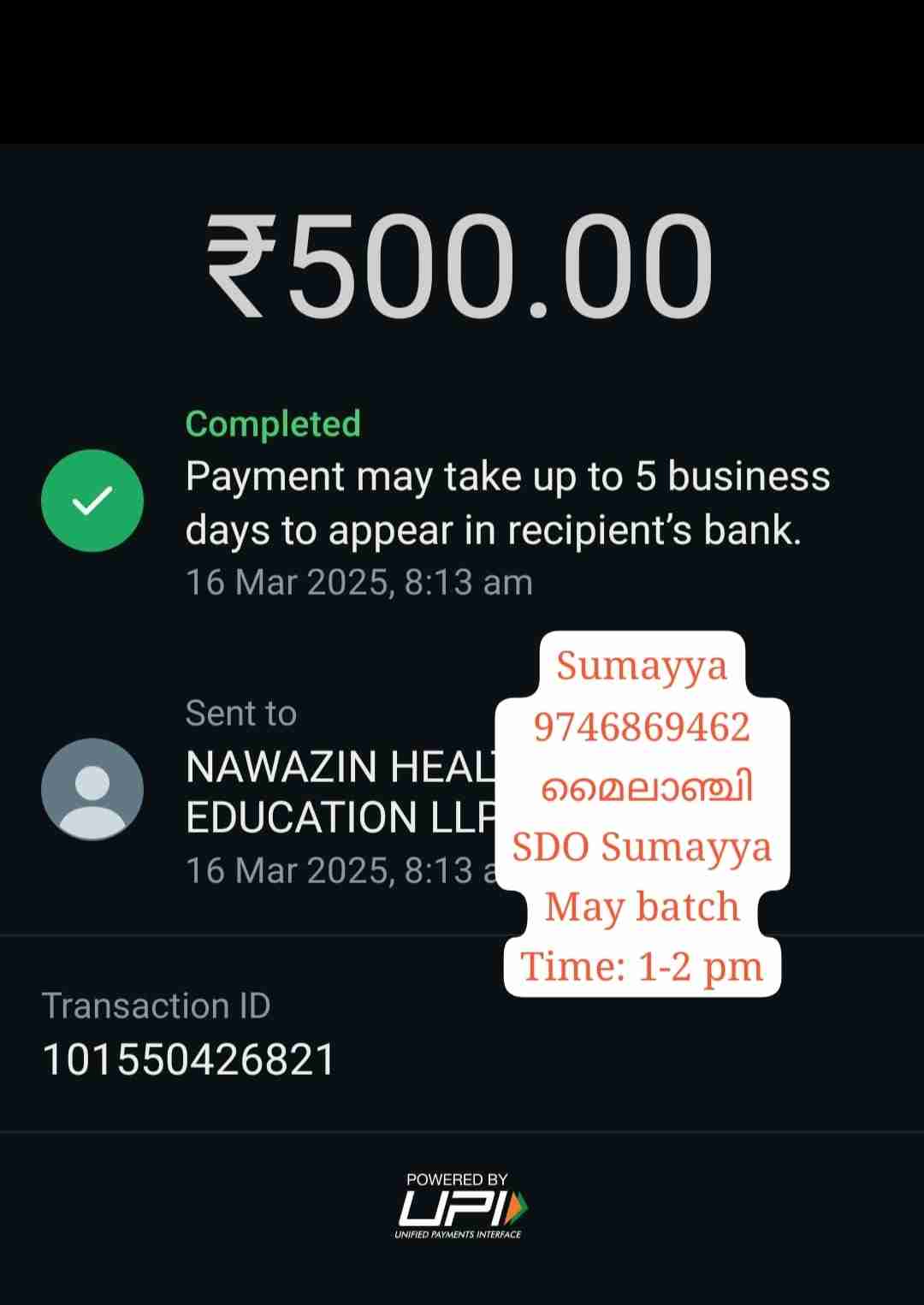Screen dimensions: 924x1305
Task: Tap the green completed checkmark icon
Action: 92,501
